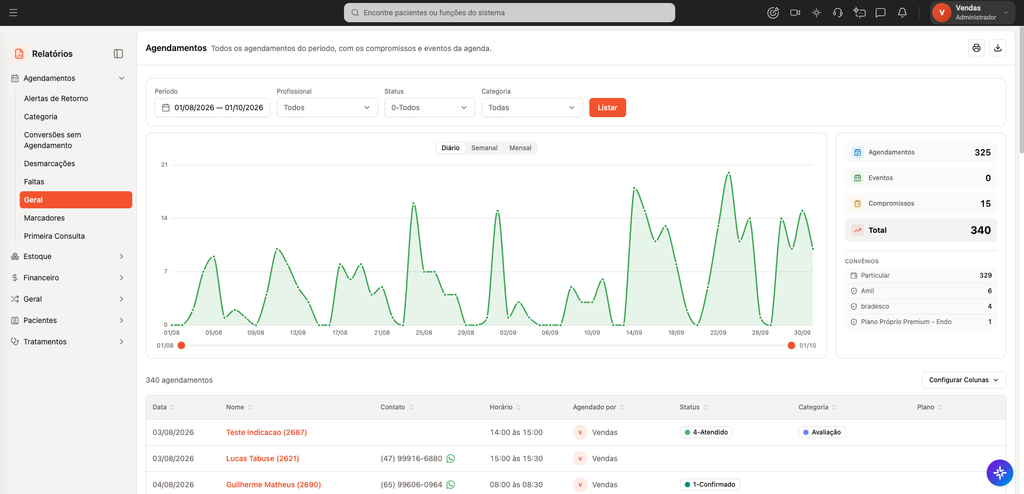1024x494 pixels.
Task: Click the 01/08 range slider start handle
Action: coord(182,345)
